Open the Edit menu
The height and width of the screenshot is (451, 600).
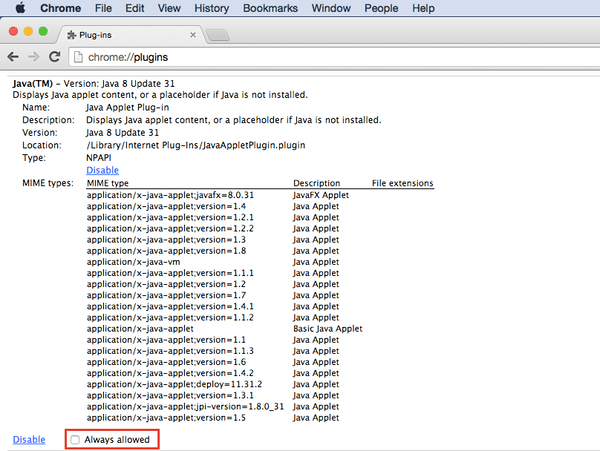135,8
